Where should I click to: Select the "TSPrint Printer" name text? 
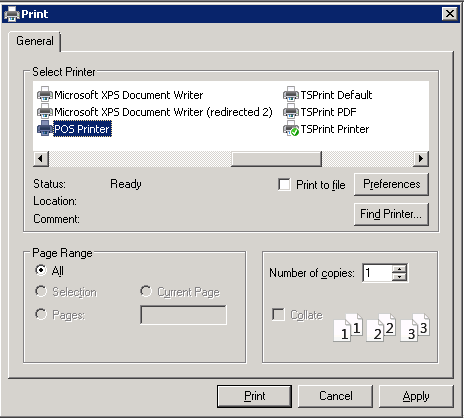(x=335, y=129)
